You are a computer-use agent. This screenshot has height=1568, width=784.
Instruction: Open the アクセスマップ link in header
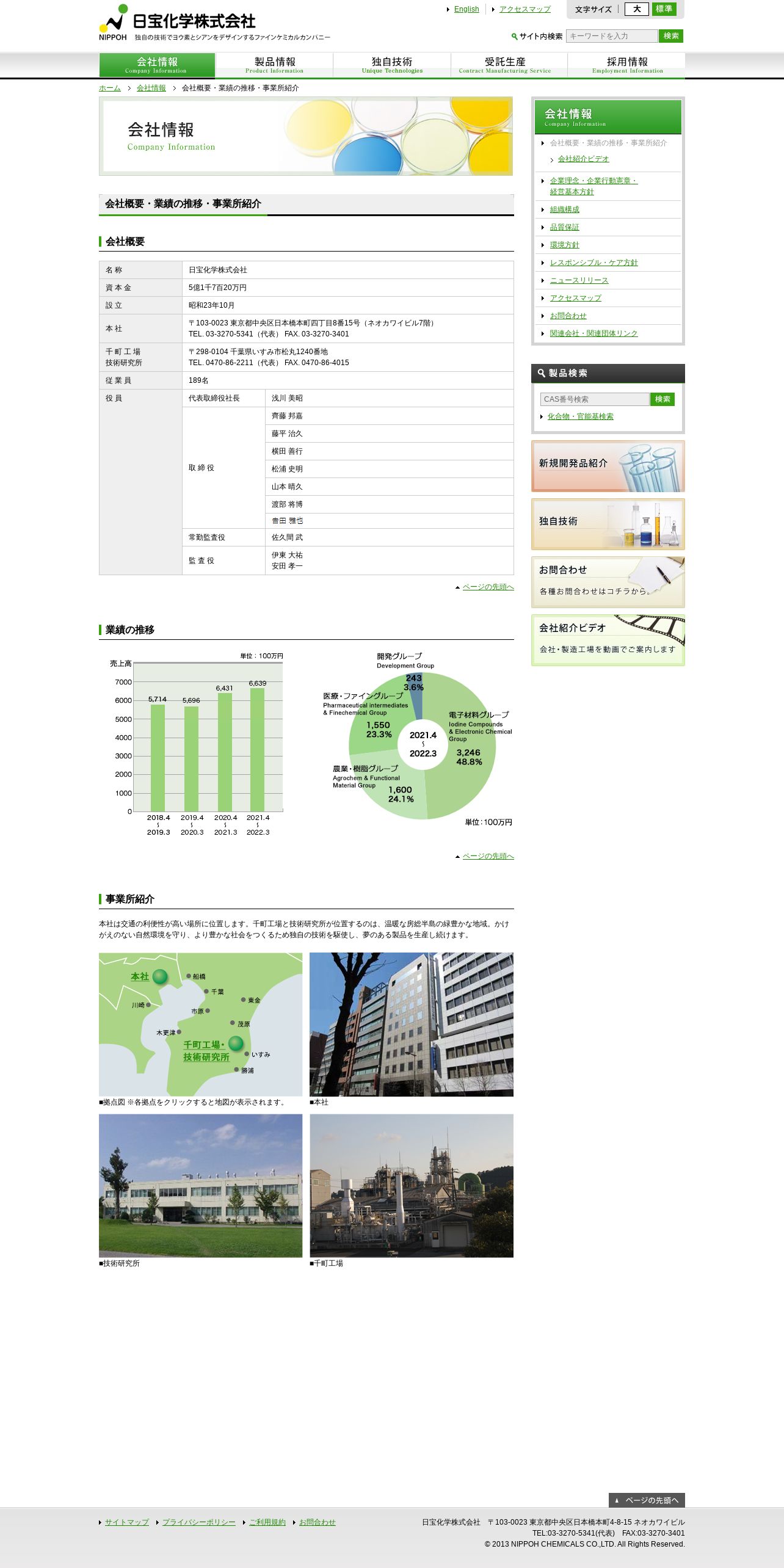coord(525,9)
